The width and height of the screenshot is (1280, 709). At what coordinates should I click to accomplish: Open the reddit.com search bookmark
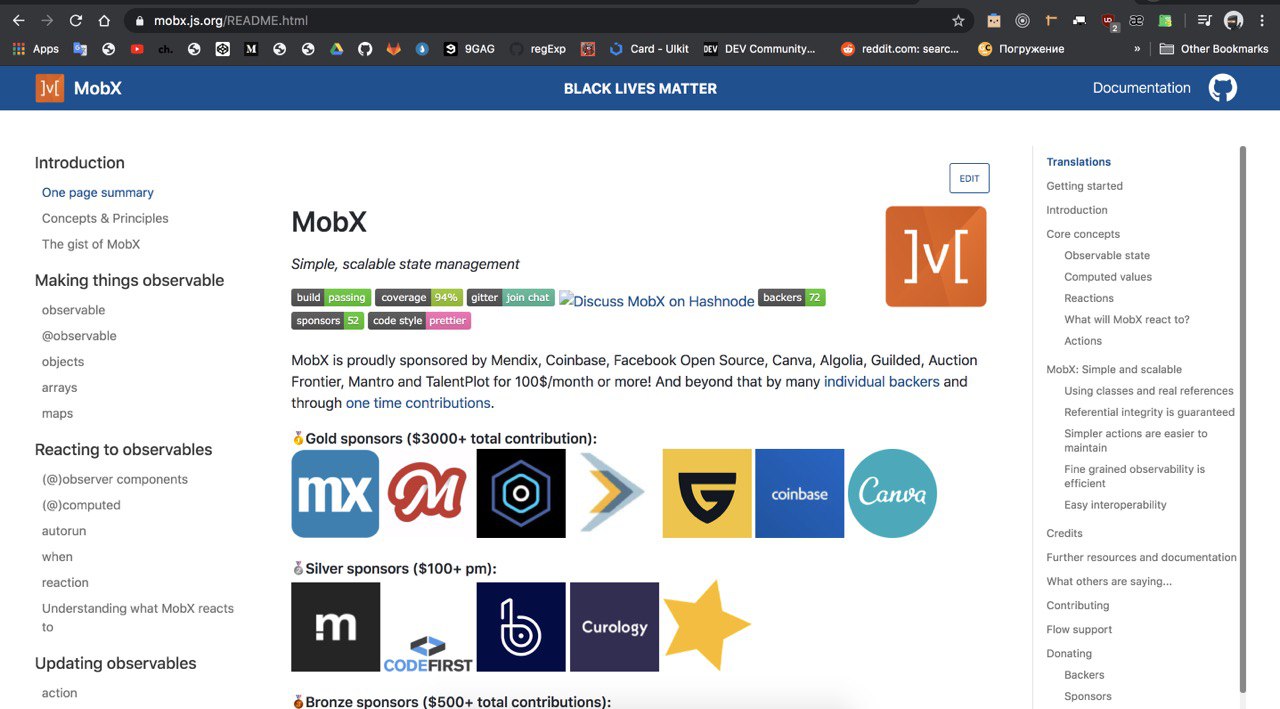pyautogui.click(x=900, y=48)
